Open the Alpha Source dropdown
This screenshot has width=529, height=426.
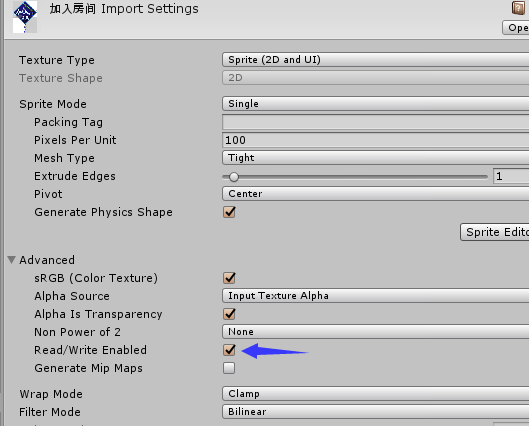(375, 296)
